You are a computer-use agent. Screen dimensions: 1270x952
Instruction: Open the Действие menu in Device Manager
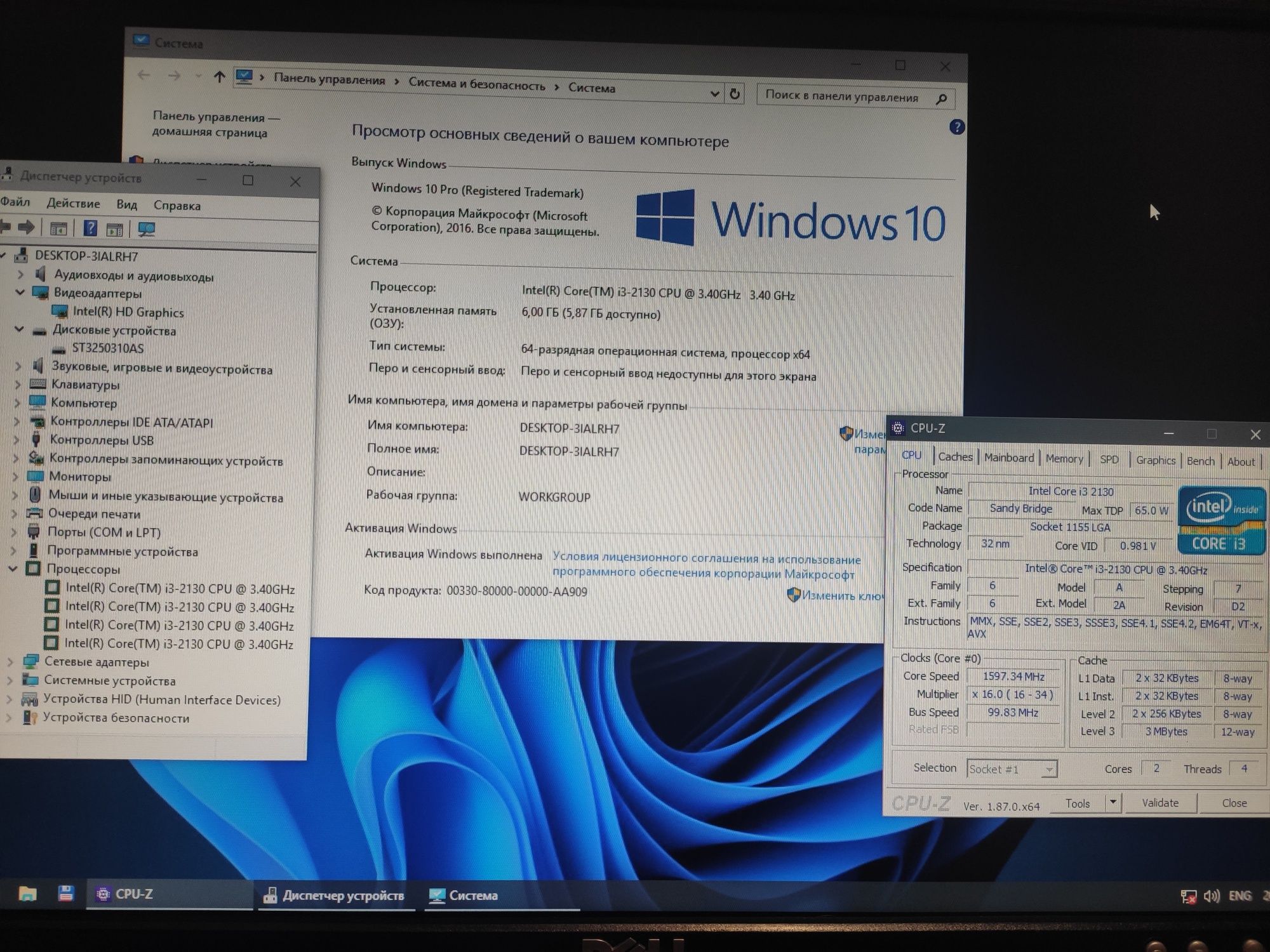point(73,203)
